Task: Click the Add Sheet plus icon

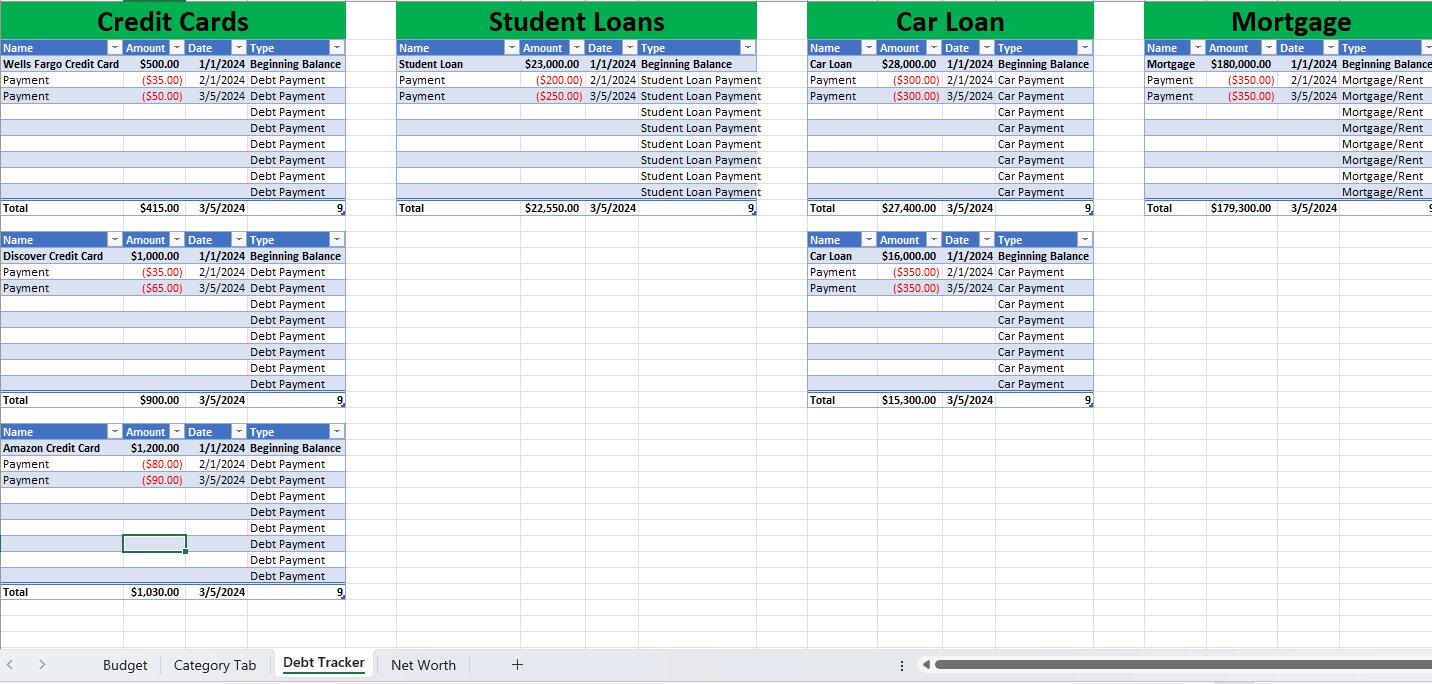Action: click(517, 664)
